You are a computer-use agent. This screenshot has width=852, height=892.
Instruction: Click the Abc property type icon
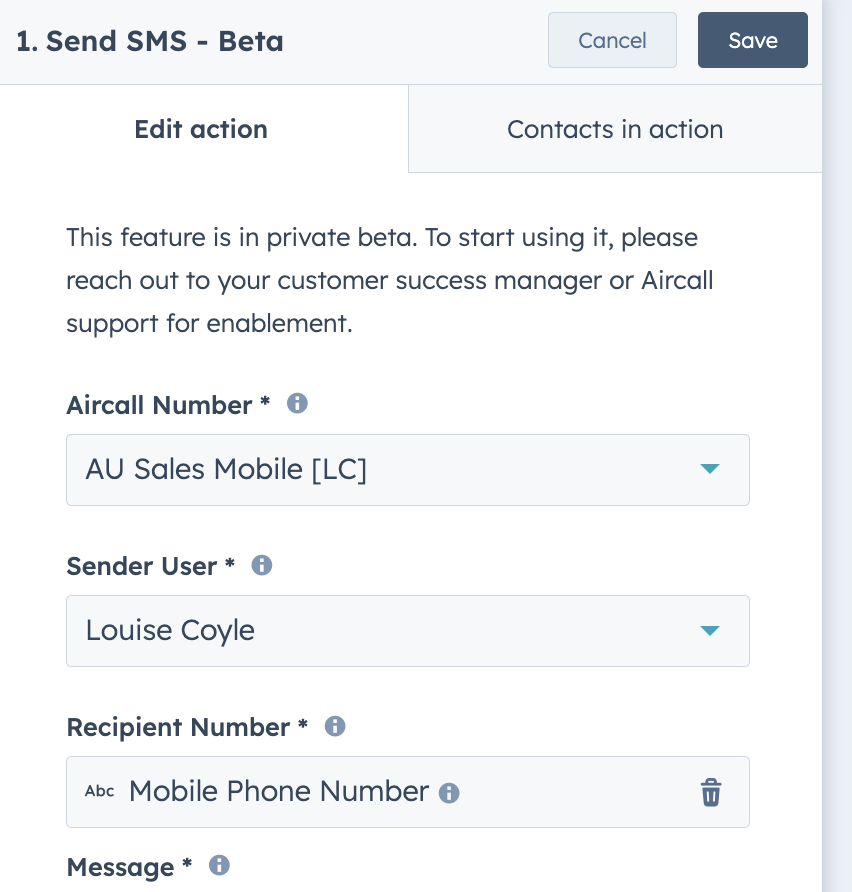tap(100, 791)
